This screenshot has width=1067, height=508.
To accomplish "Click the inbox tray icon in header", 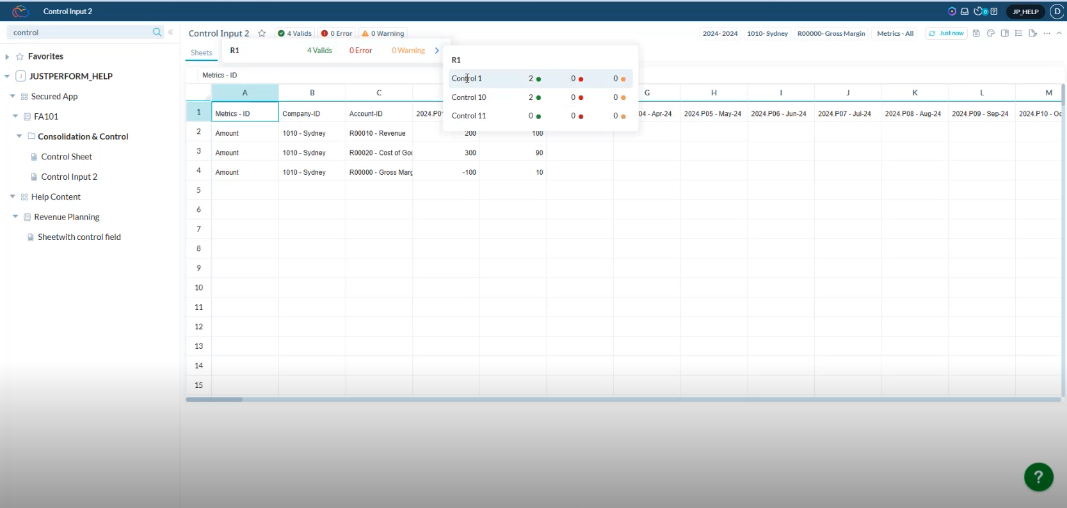I will 964,11.
